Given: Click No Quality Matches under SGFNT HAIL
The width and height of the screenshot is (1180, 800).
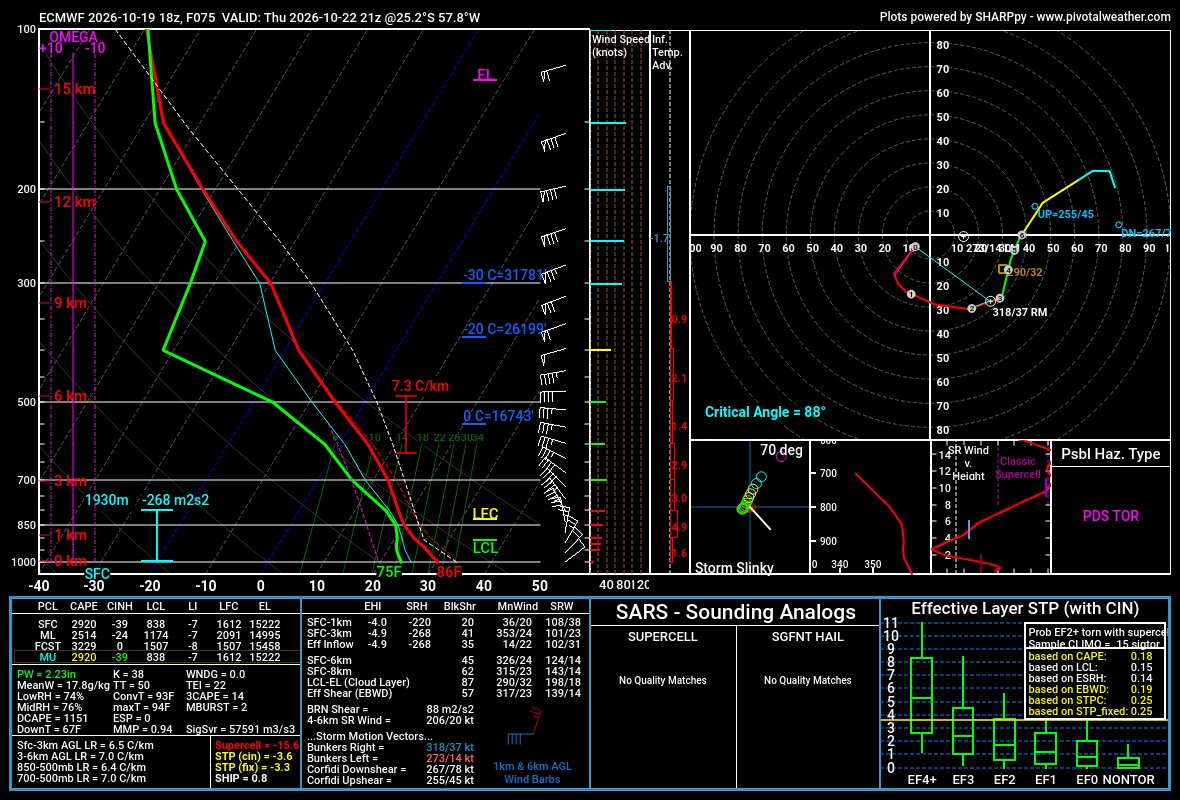Looking at the screenshot, I should tap(807, 680).
